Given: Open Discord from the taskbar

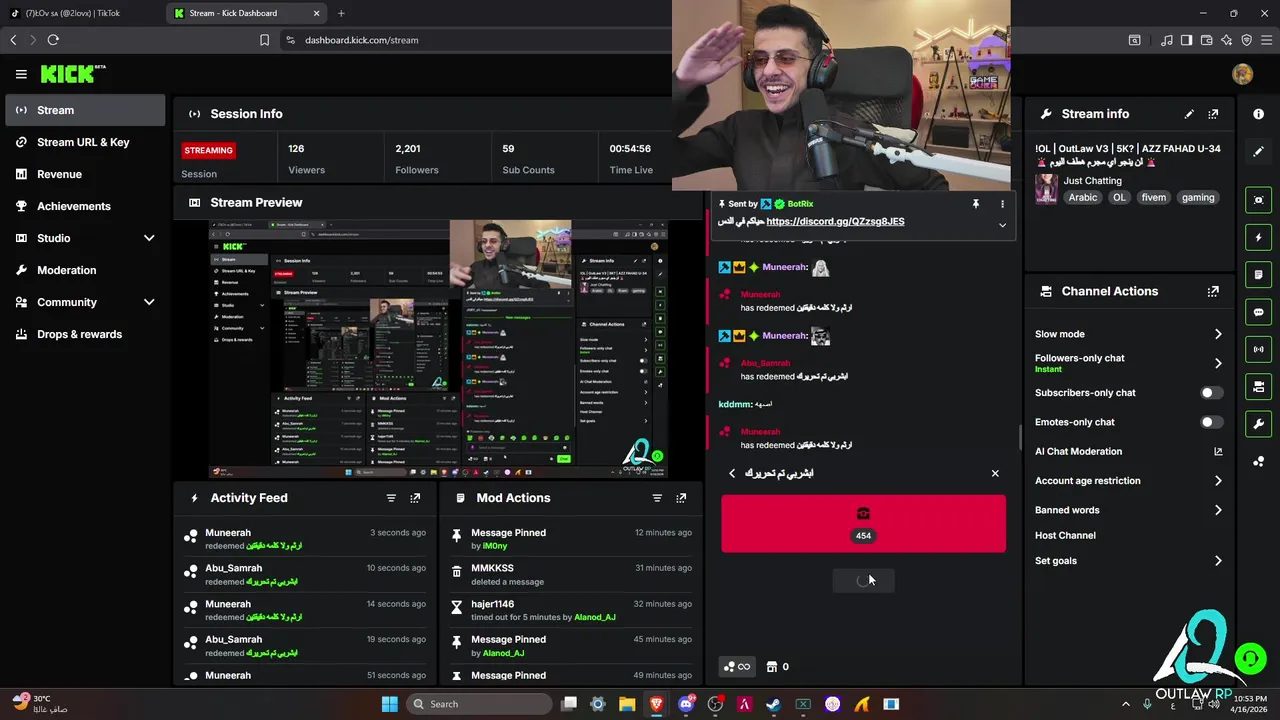Looking at the screenshot, I should [x=686, y=704].
